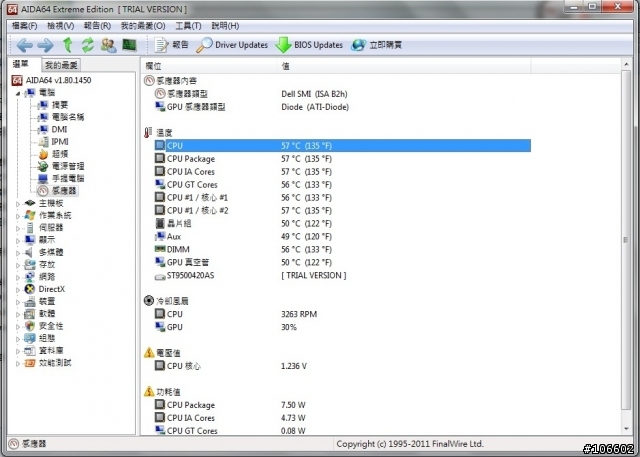Expand 網路 tree node
The height and width of the screenshot is (457, 640).
click(18, 277)
